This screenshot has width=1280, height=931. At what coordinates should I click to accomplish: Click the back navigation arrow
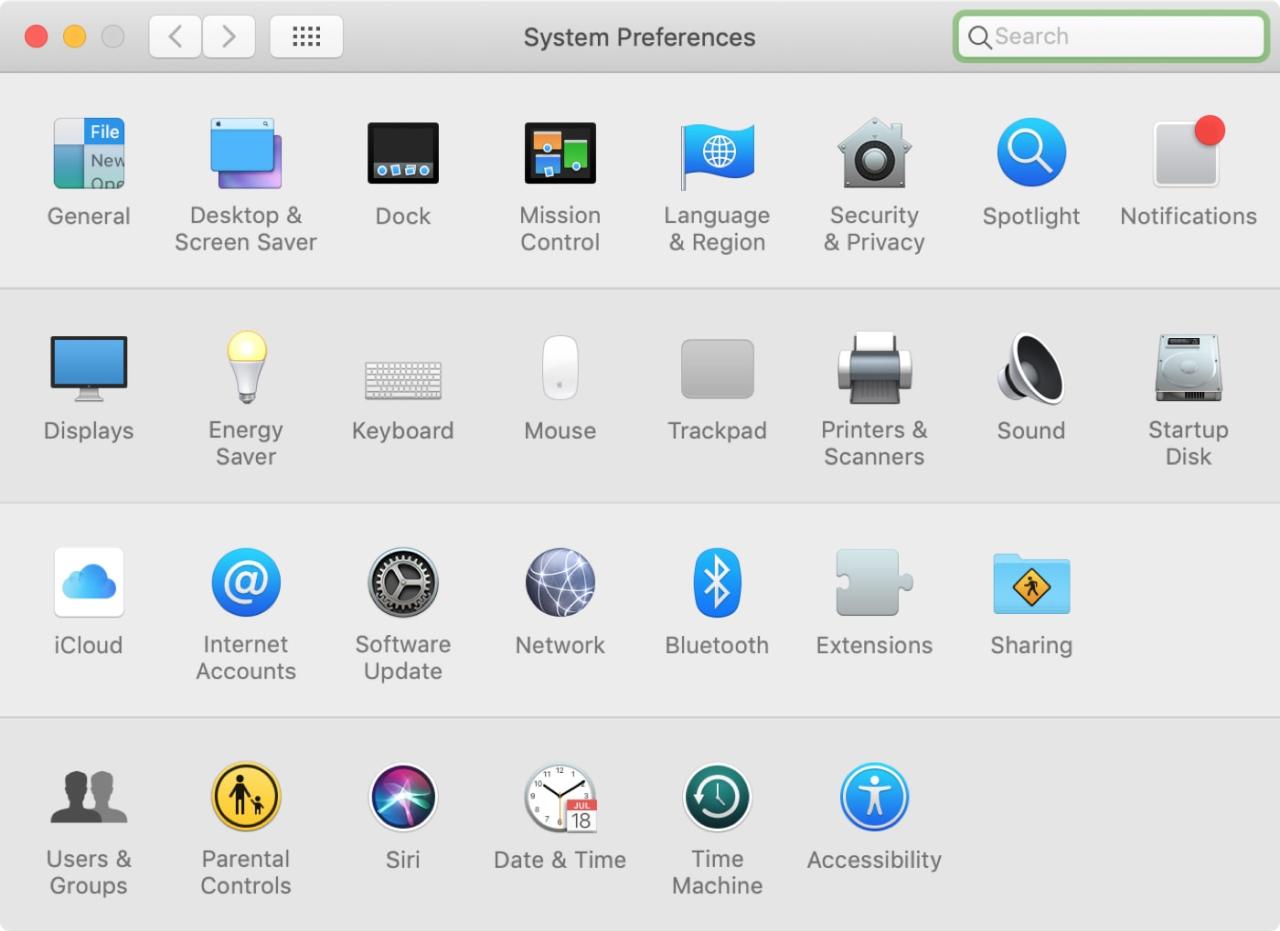[175, 36]
